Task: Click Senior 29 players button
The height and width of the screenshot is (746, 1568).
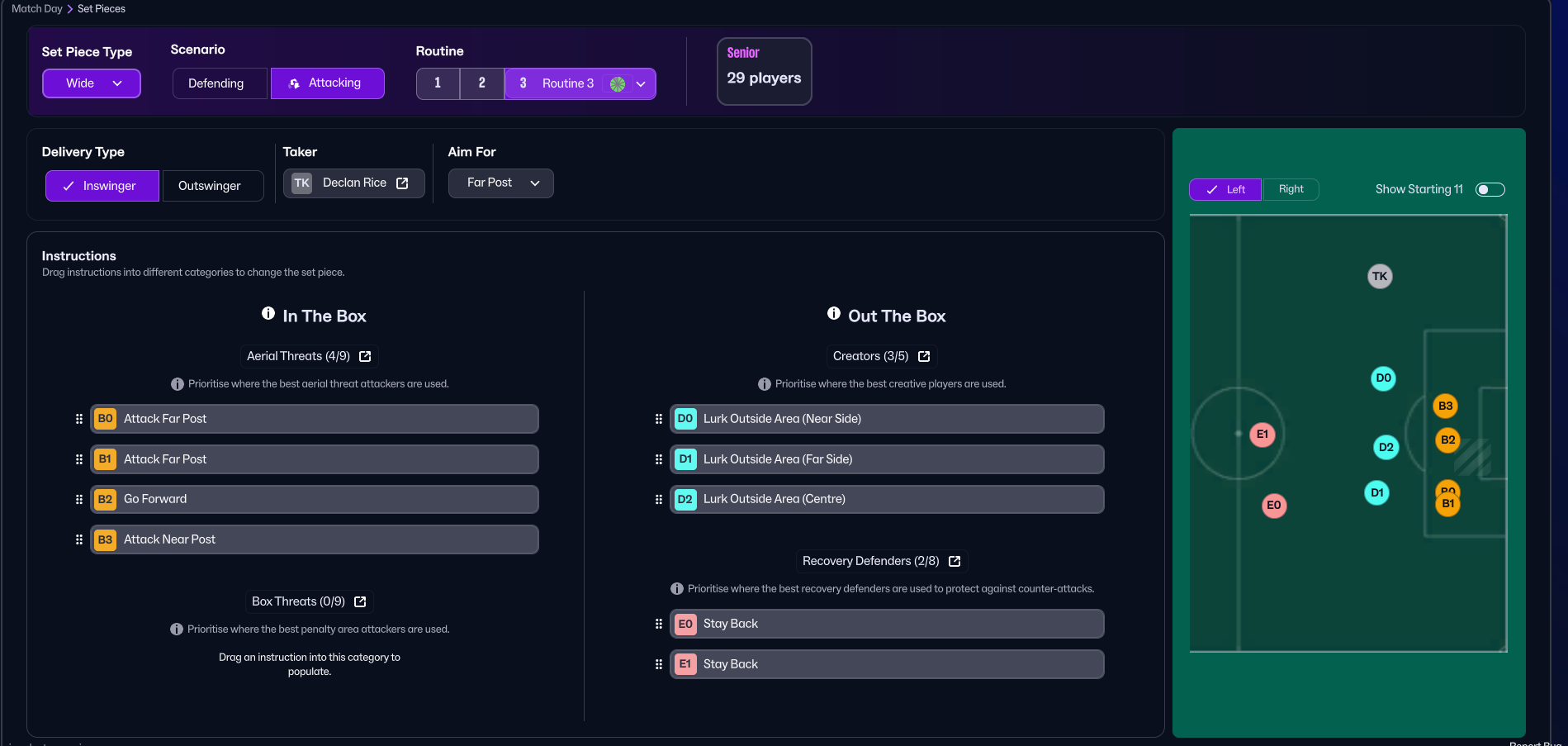Action: [764, 71]
